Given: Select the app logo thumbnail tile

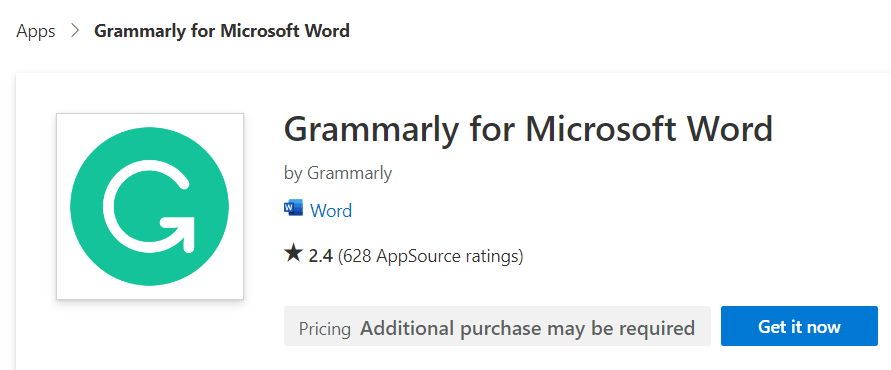Looking at the screenshot, I should 150,206.
